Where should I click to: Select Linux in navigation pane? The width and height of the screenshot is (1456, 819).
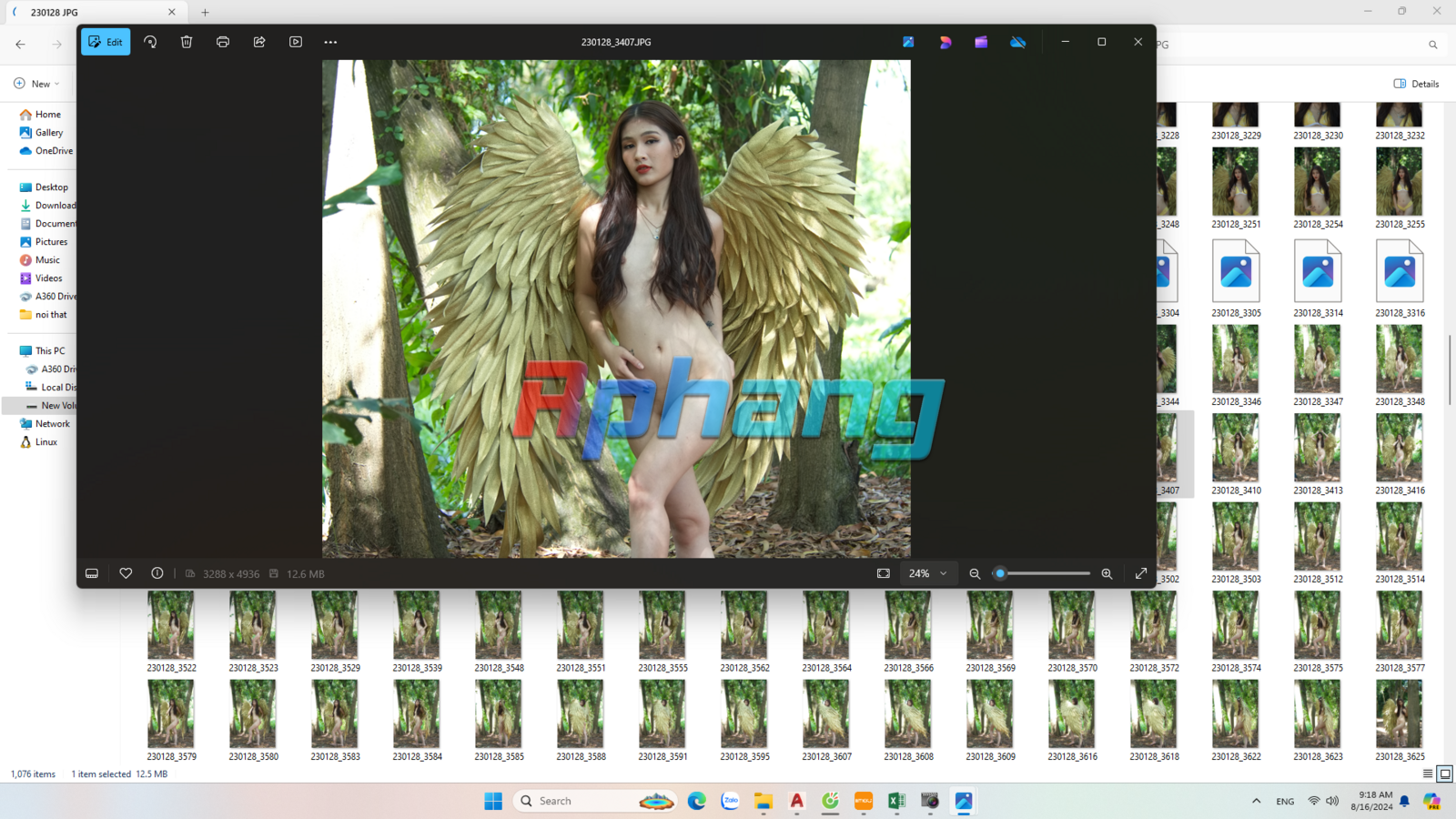tap(39, 442)
